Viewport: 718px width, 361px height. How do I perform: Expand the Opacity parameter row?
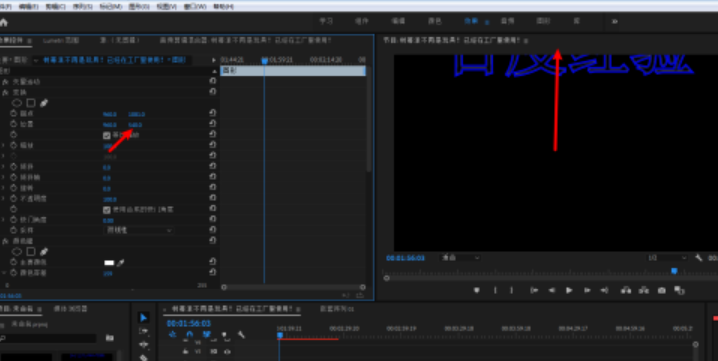4,198
